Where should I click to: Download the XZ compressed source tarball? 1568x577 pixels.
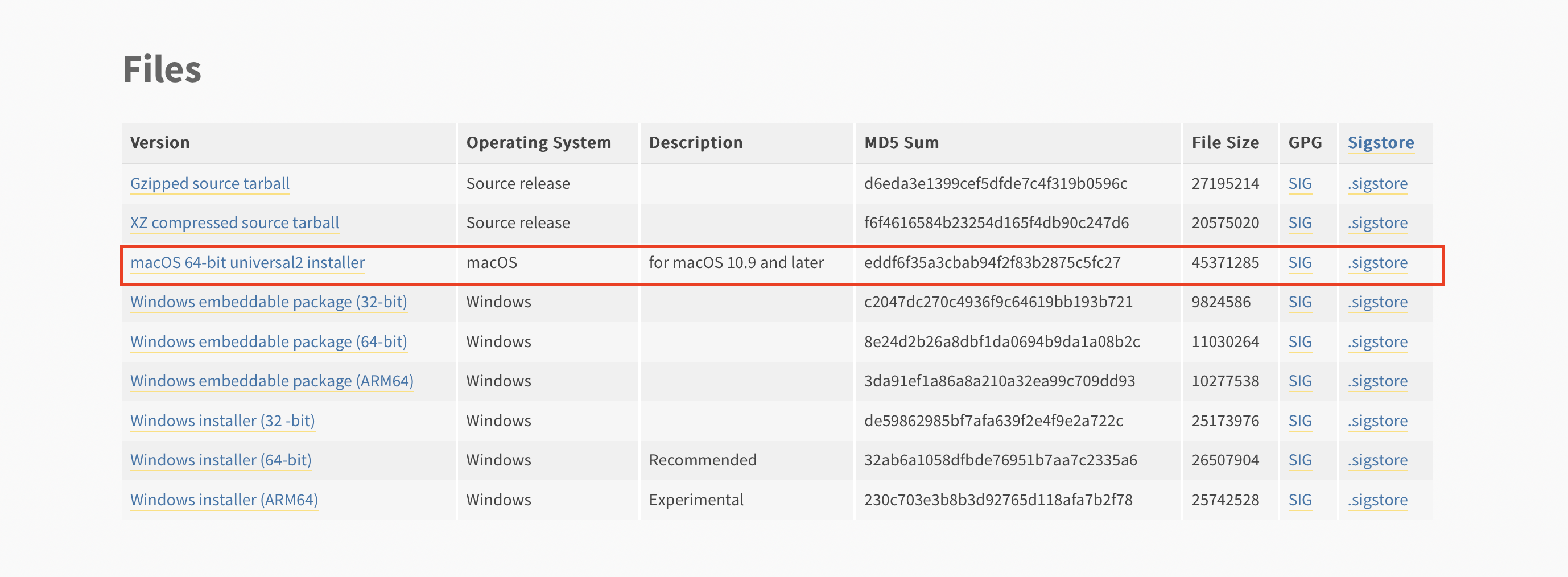[235, 222]
